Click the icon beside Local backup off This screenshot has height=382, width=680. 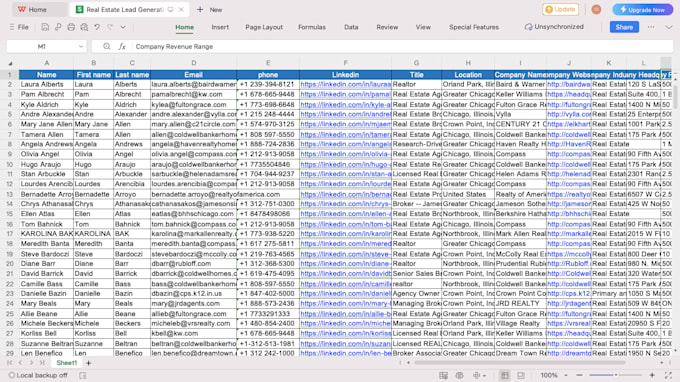[x=82, y=375]
